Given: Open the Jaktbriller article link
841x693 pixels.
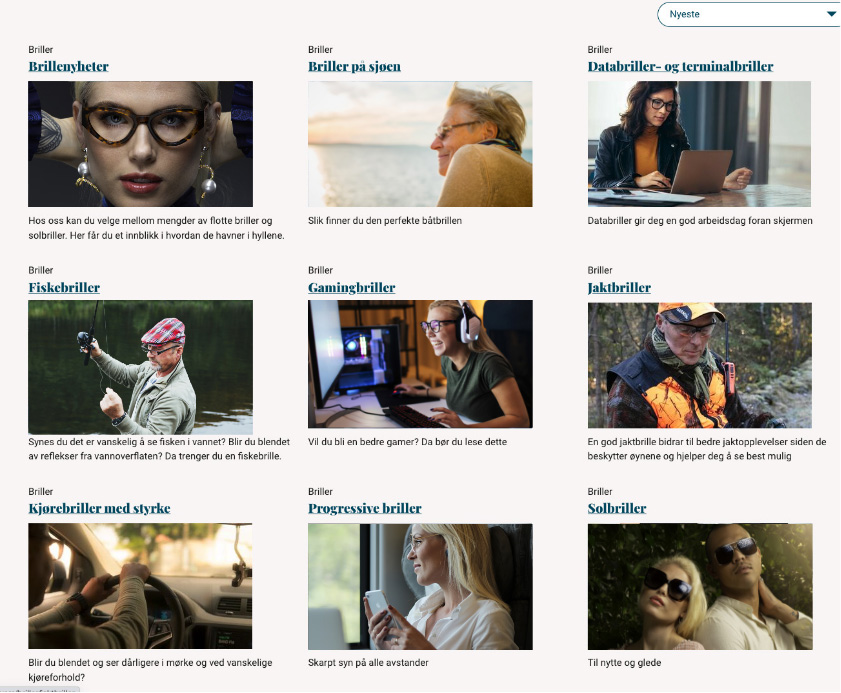Looking at the screenshot, I should pos(619,287).
